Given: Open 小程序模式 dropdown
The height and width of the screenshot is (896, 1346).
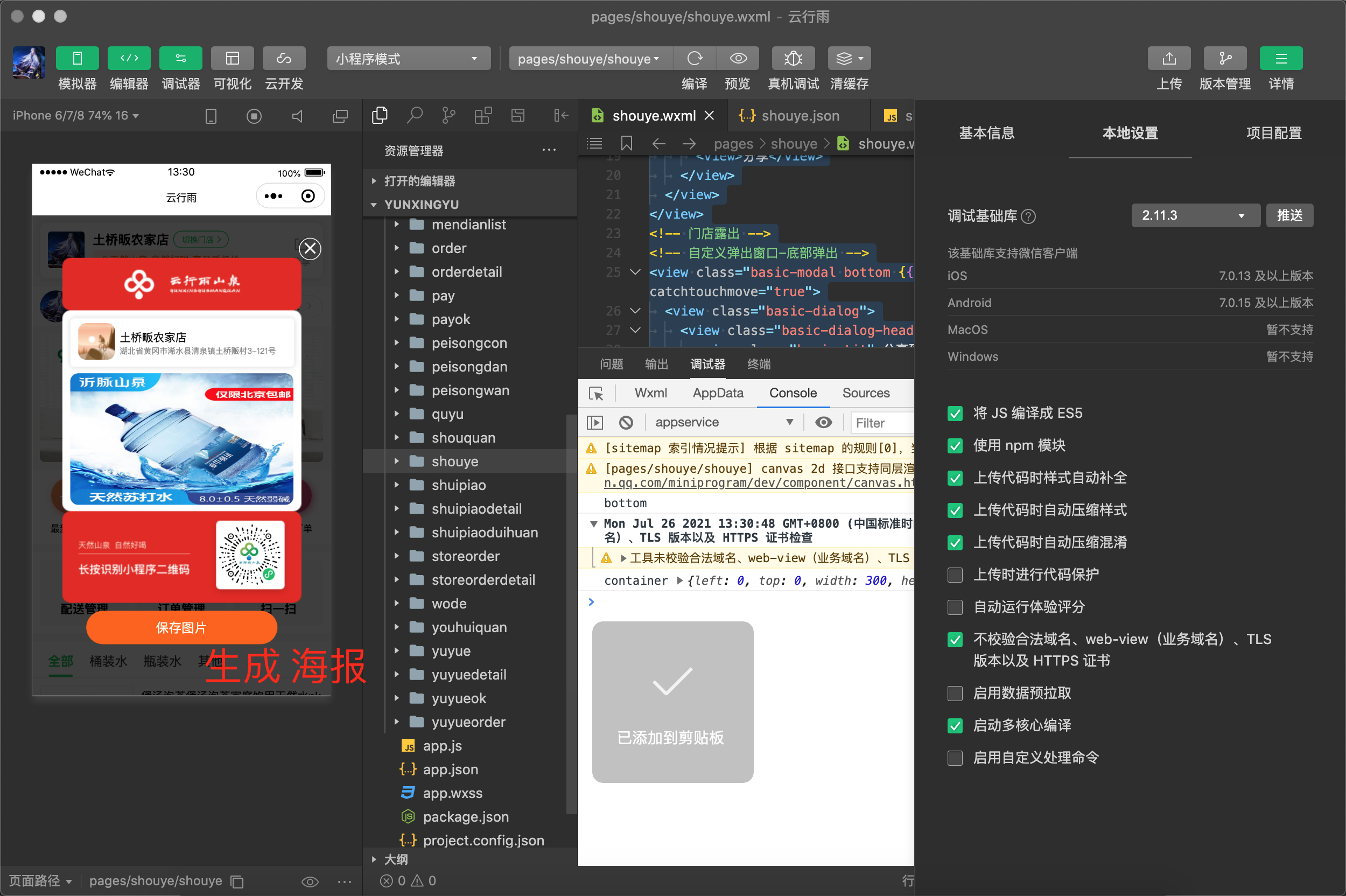Looking at the screenshot, I should (x=409, y=58).
